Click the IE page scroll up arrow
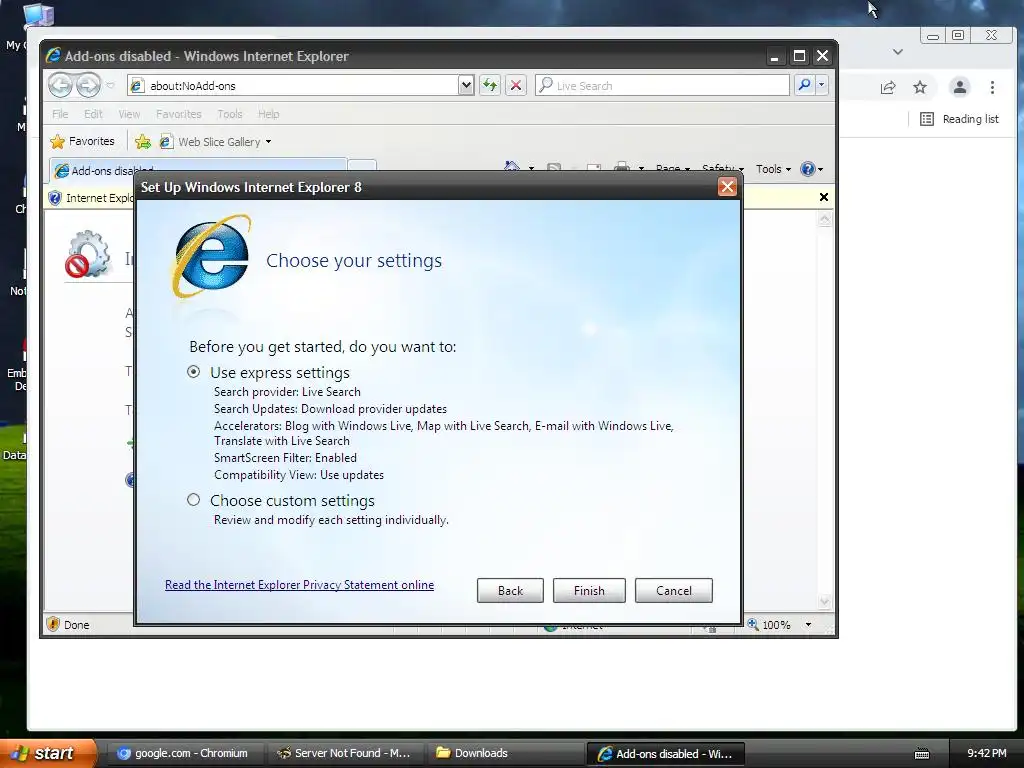This screenshot has width=1024, height=768. tap(824, 219)
